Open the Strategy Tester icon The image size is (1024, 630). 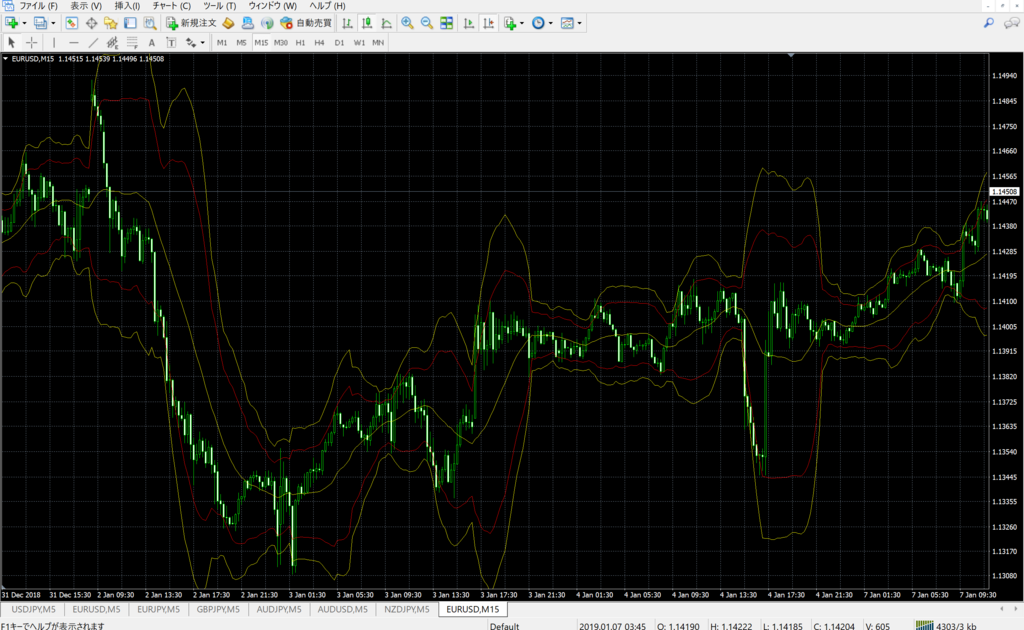click(x=150, y=24)
